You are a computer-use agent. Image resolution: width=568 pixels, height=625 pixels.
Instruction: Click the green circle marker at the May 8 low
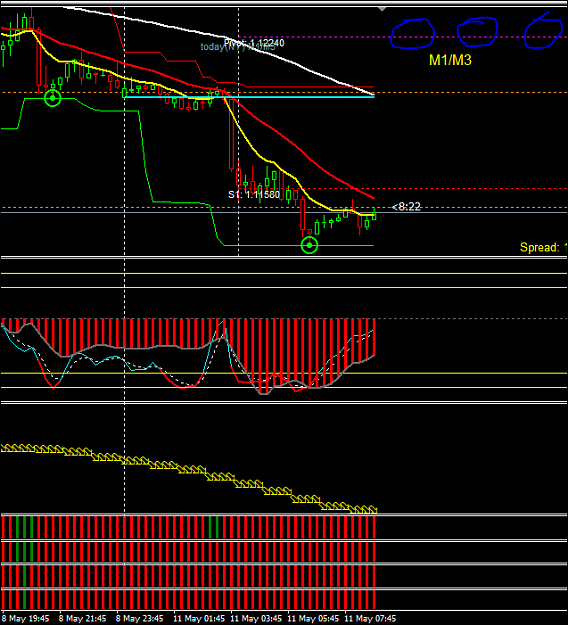[52, 98]
